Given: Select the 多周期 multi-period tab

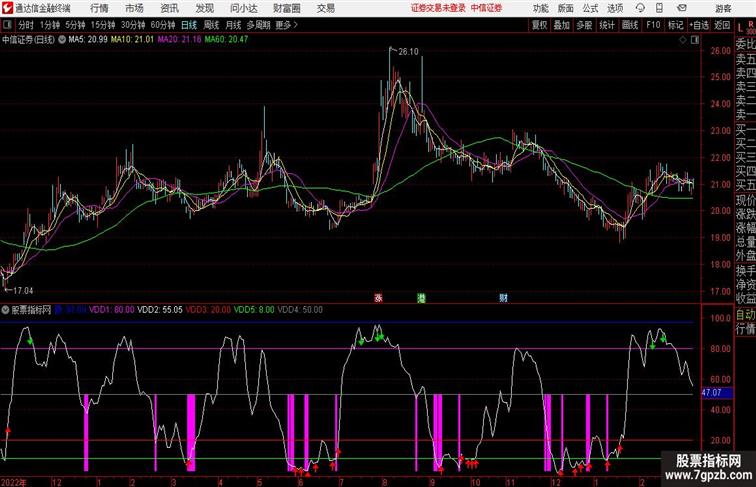Looking at the screenshot, I should [258, 25].
